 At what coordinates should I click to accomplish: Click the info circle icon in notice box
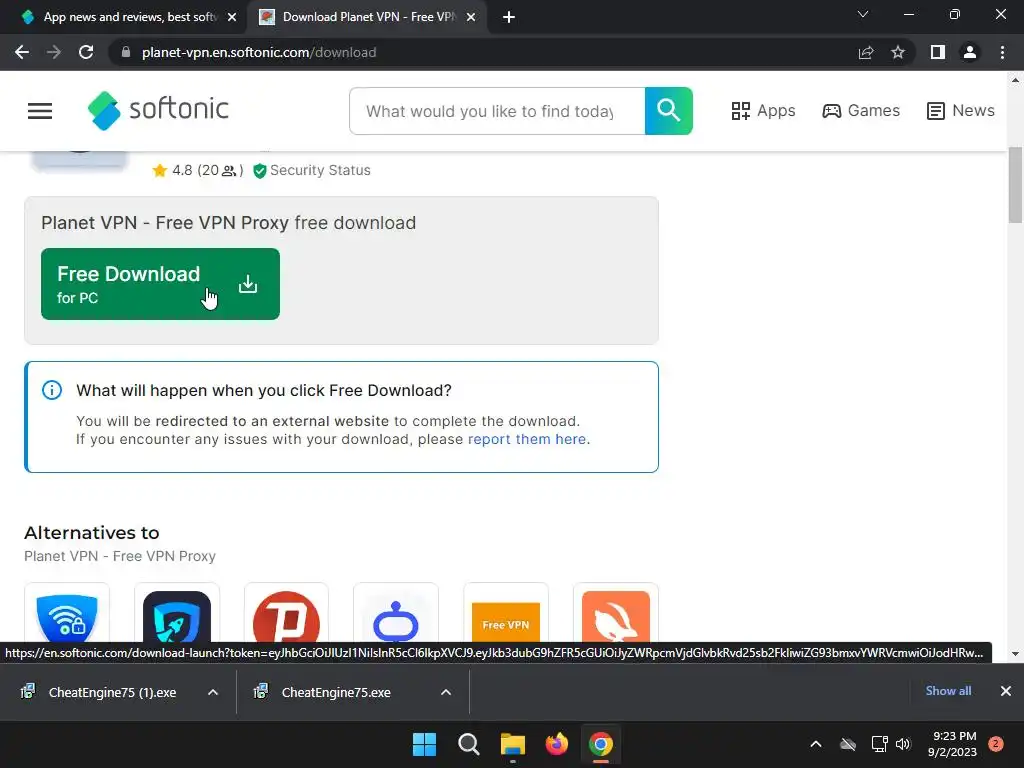click(x=52, y=391)
